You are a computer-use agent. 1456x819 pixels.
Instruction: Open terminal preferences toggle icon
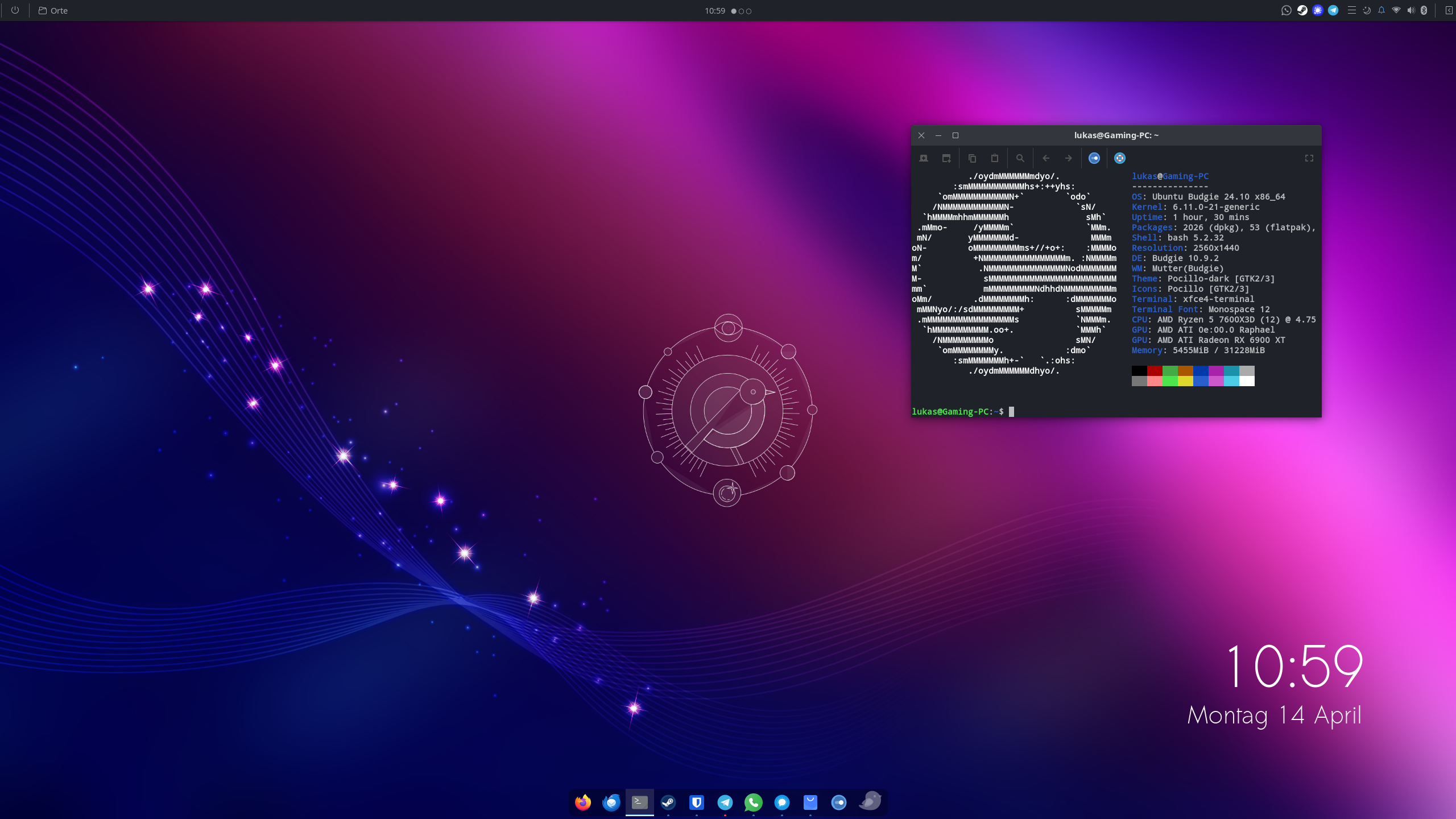click(x=1094, y=158)
